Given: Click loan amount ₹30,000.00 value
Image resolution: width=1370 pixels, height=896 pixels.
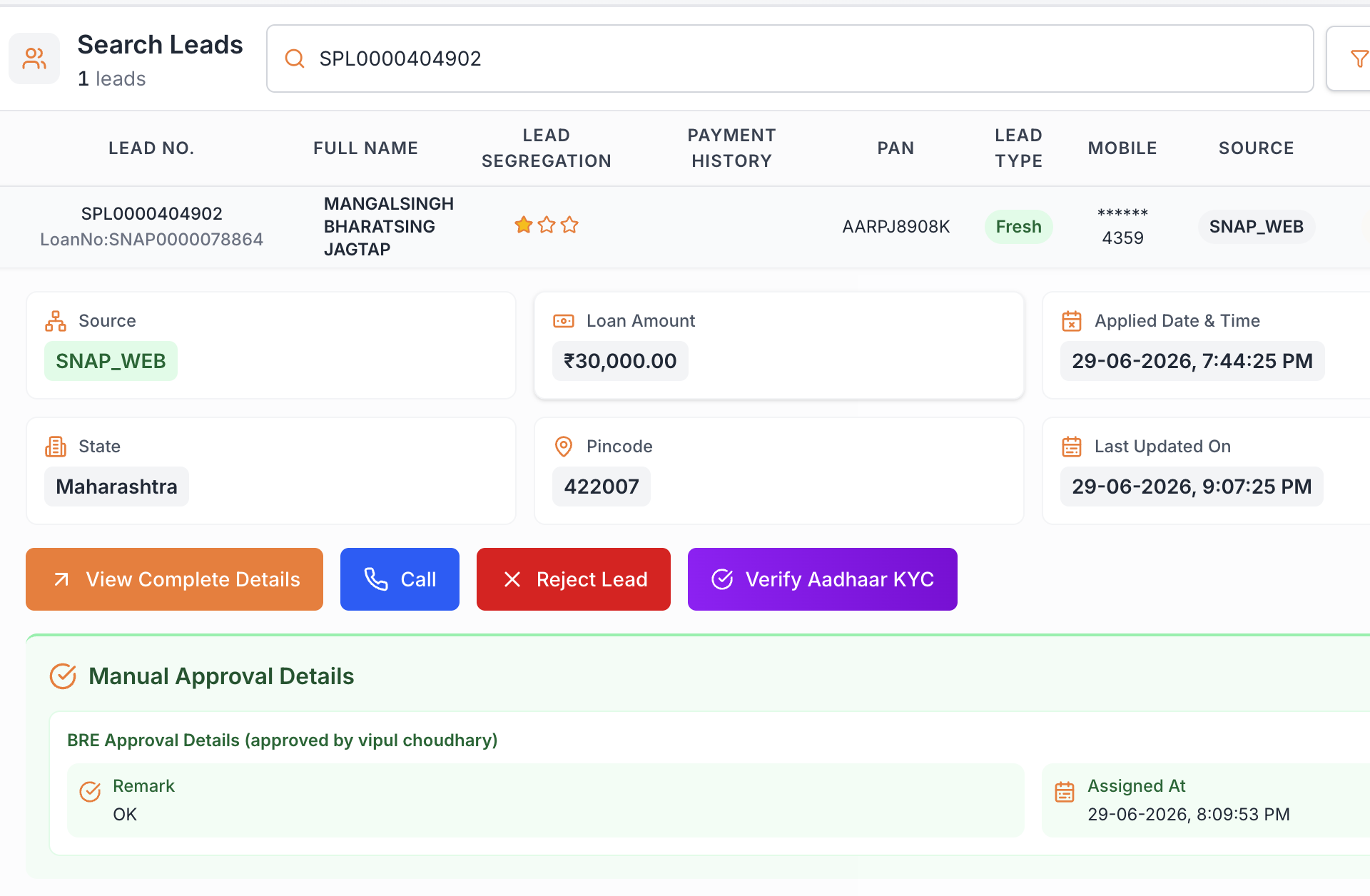Looking at the screenshot, I should tap(620, 361).
